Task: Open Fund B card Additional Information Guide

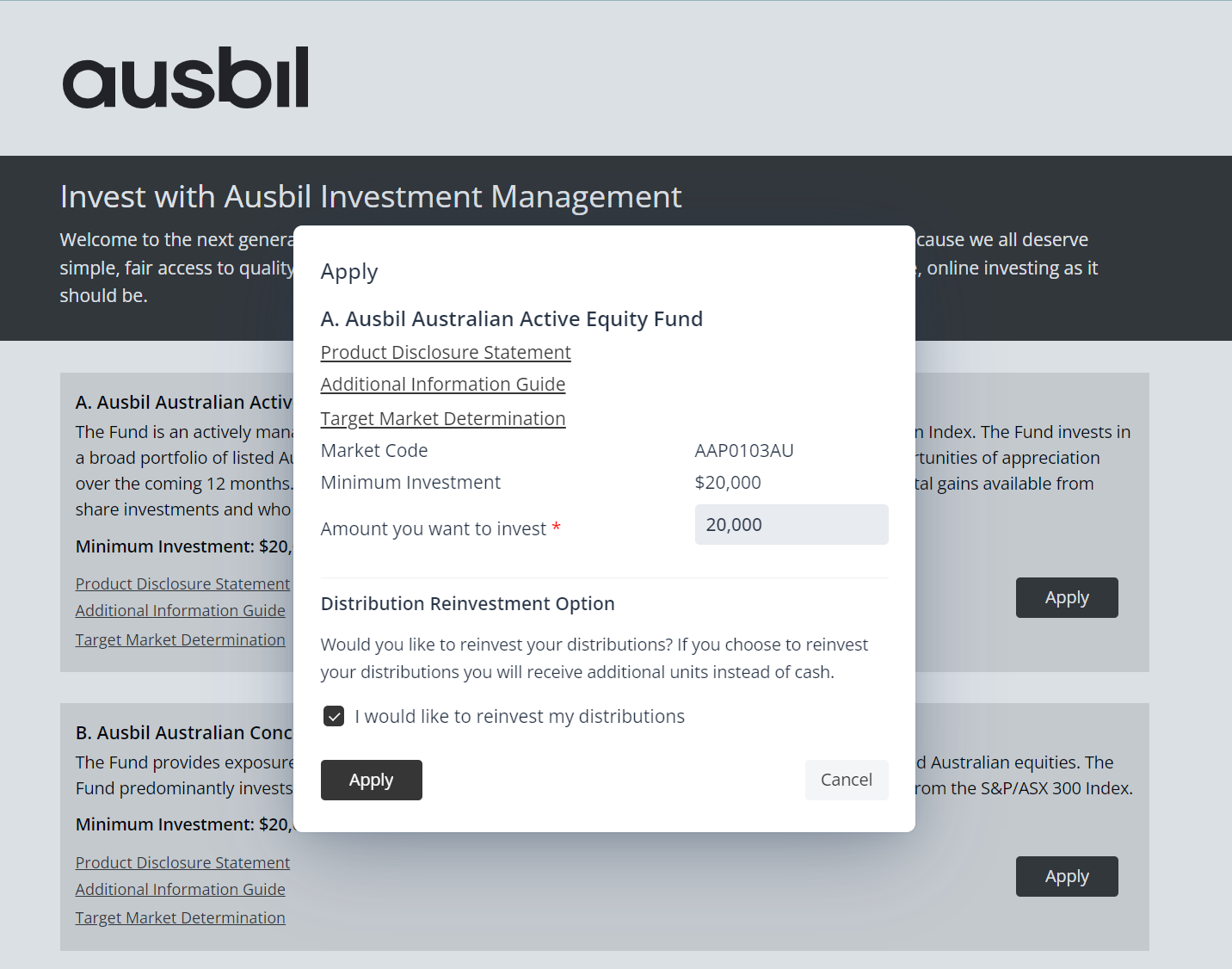Action: (180, 889)
